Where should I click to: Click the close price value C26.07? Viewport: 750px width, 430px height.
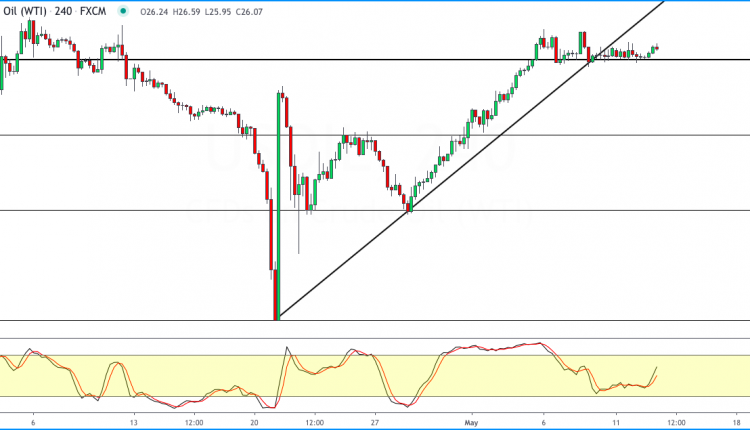click(x=249, y=11)
